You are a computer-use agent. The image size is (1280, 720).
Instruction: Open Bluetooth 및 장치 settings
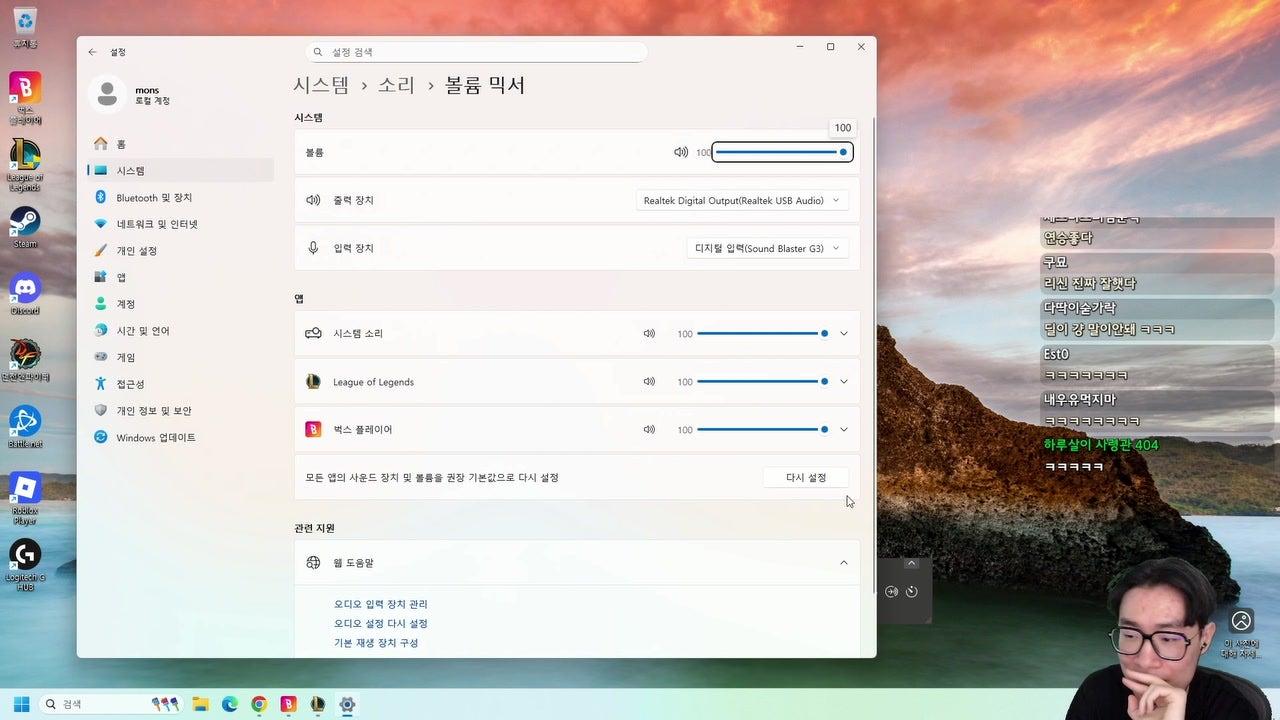153,197
